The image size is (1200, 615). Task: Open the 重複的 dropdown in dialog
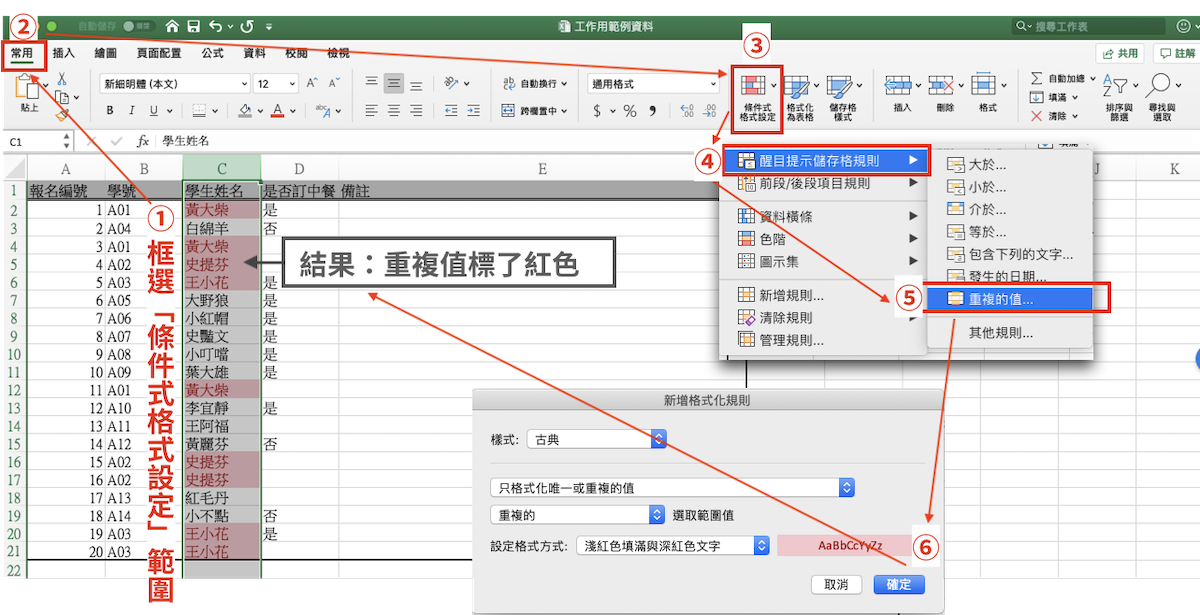coord(577,515)
